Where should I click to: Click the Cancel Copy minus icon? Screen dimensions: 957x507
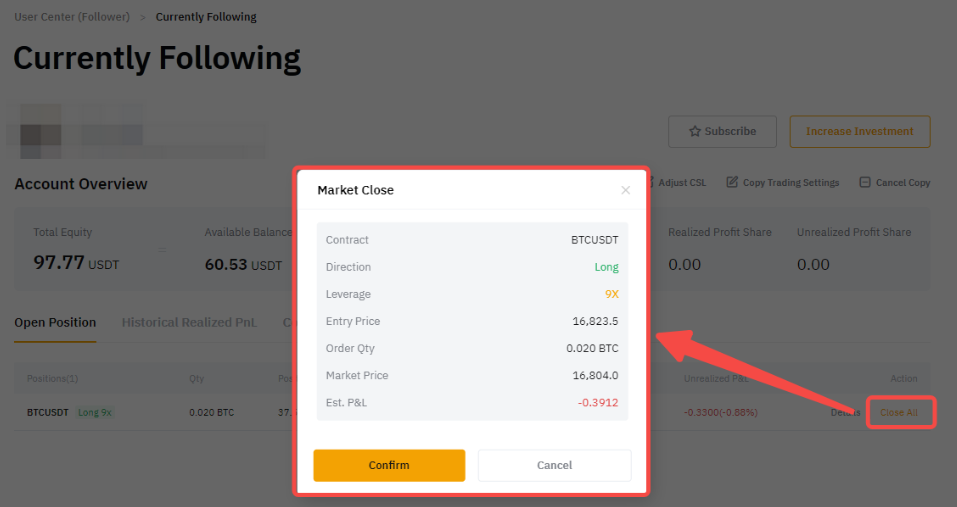point(863,183)
